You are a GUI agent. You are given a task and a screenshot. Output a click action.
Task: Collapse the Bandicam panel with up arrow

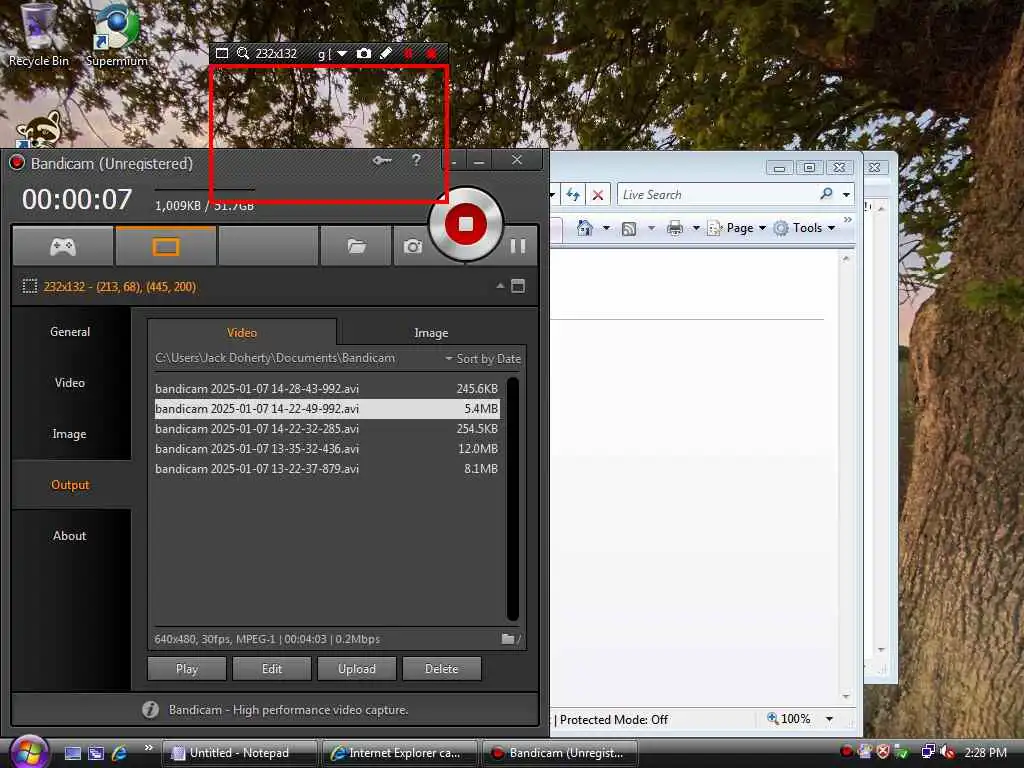tap(500, 285)
